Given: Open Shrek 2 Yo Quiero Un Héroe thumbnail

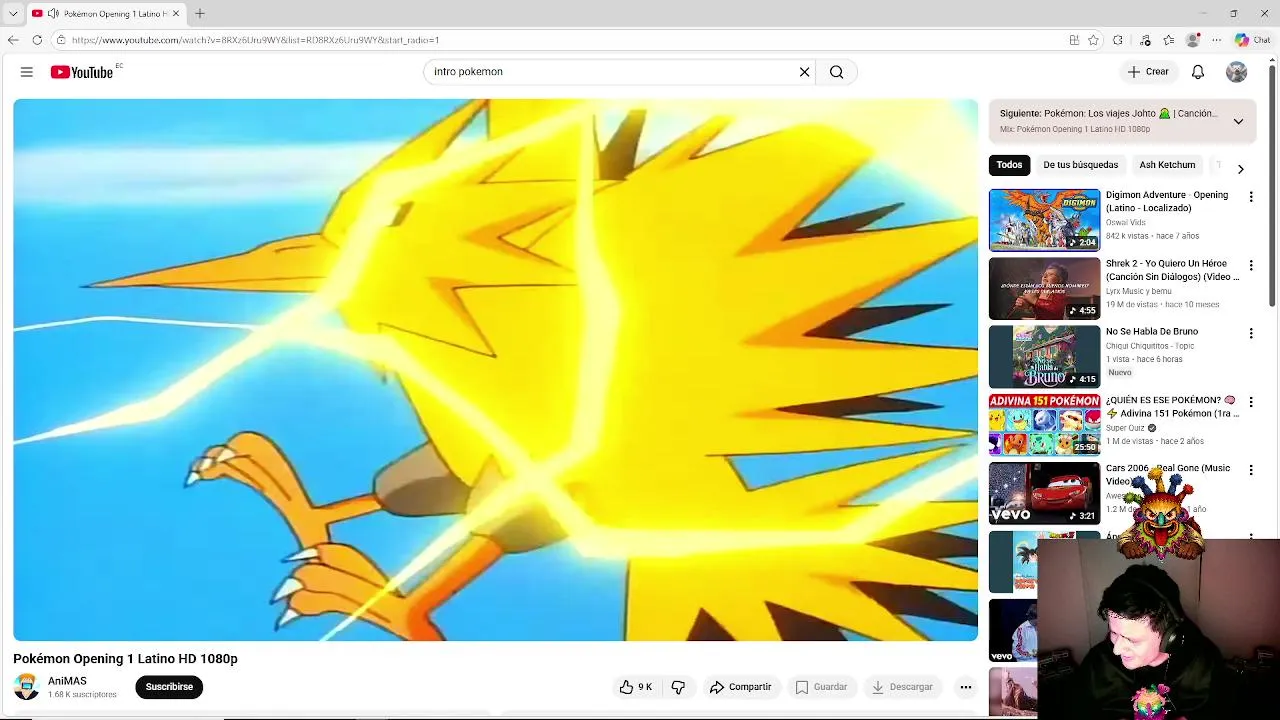Looking at the screenshot, I should [x=1044, y=288].
